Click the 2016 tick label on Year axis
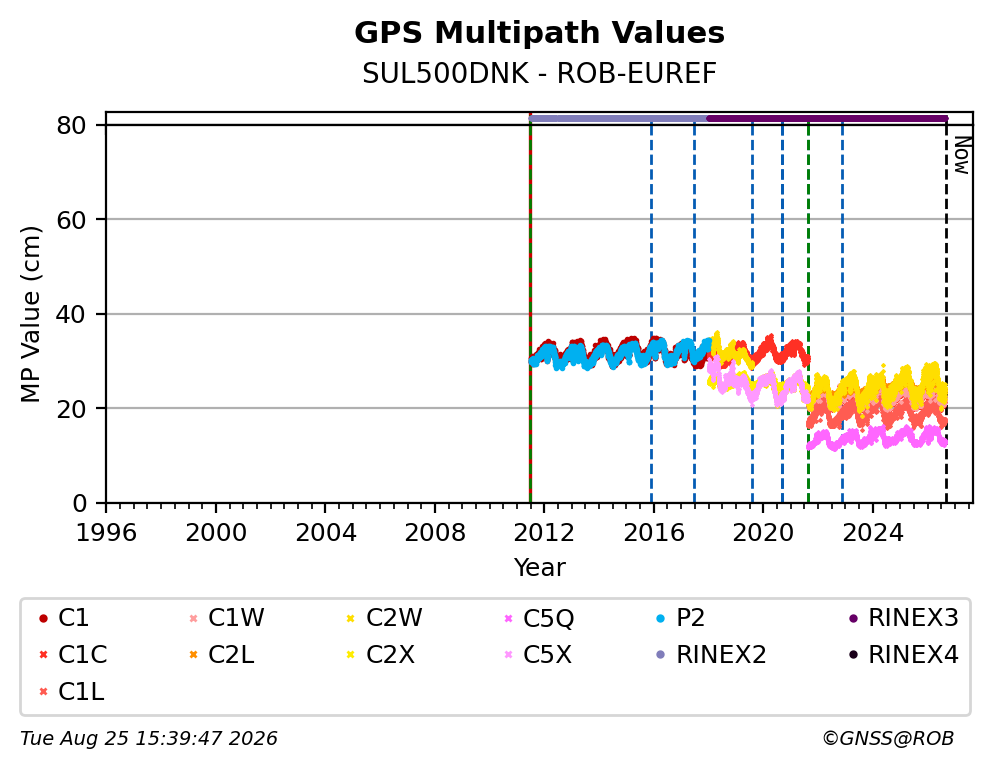This screenshot has width=992, height=769. point(654,533)
